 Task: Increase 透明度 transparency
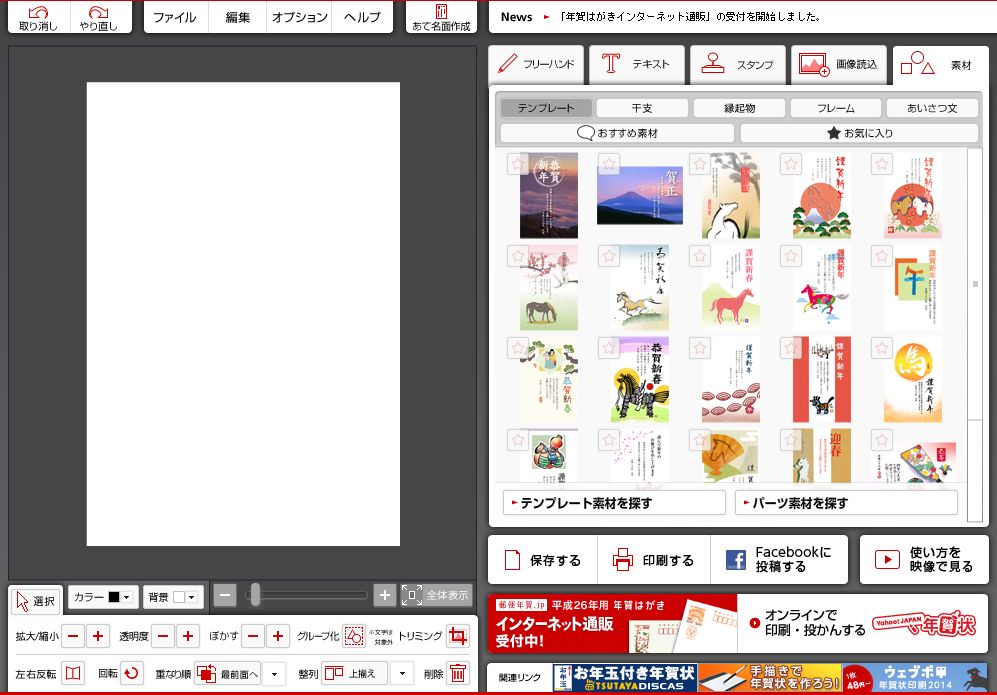(188, 636)
